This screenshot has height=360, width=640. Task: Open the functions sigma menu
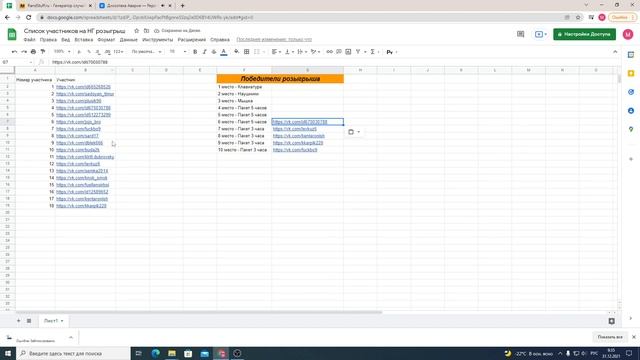[372, 52]
